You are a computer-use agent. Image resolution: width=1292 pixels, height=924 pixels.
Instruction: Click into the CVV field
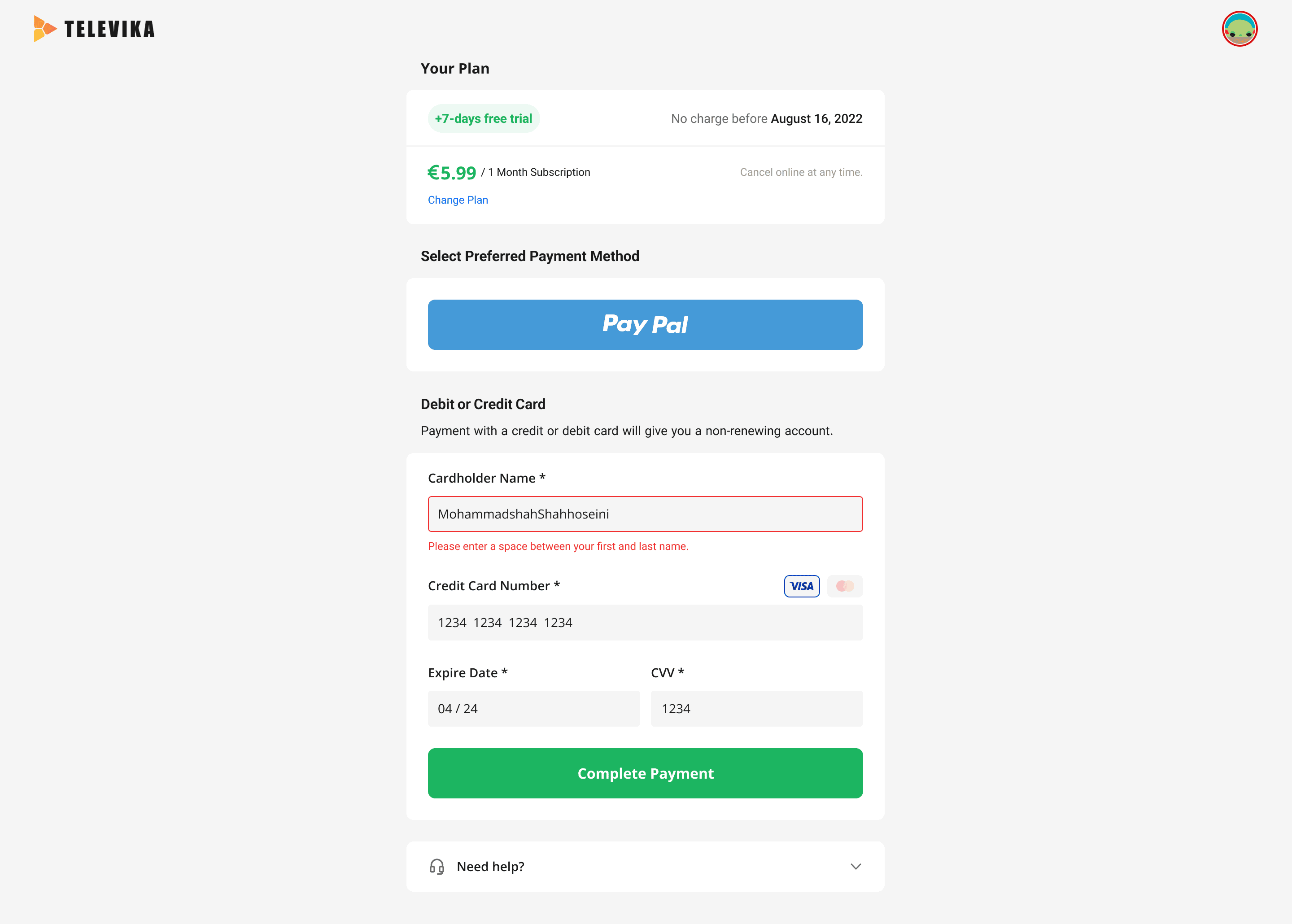pyautogui.click(x=757, y=709)
